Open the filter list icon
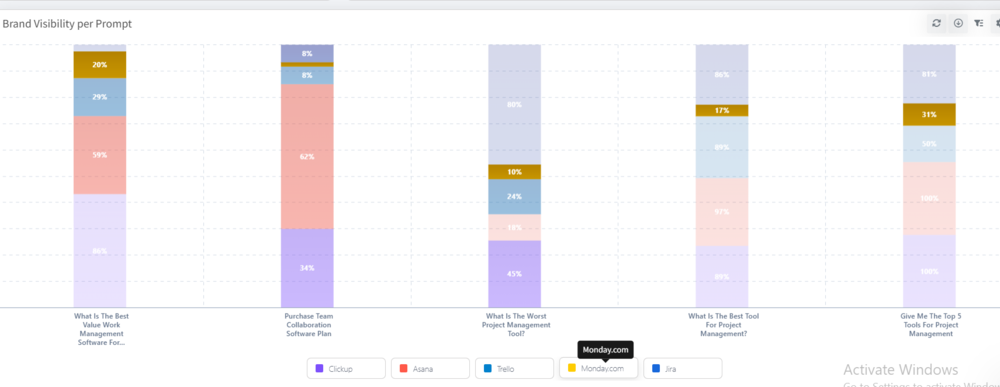The image size is (1000, 387). [979, 23]
